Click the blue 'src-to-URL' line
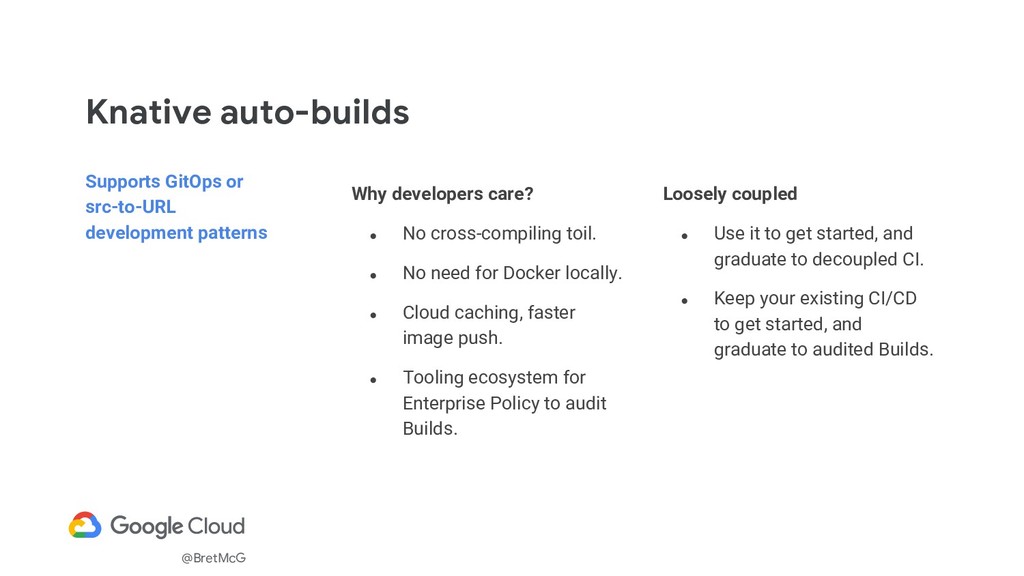The height and width of the screenshot is (576, 1024). [x=131, y=207]
